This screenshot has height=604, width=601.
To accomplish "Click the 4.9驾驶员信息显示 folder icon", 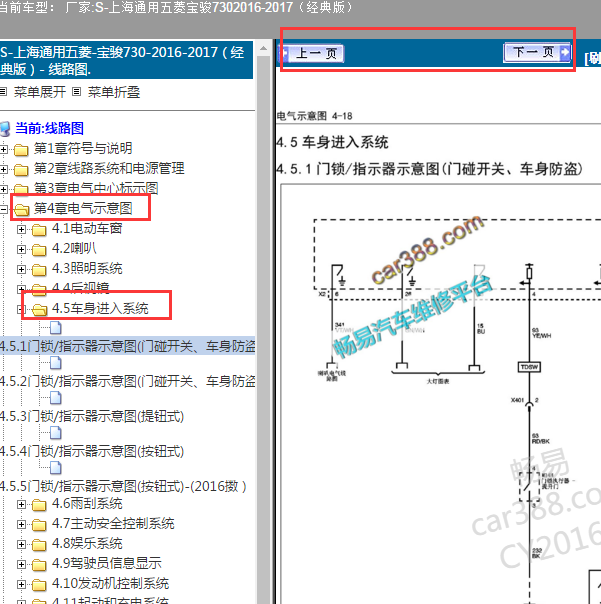I will (39, 565).
